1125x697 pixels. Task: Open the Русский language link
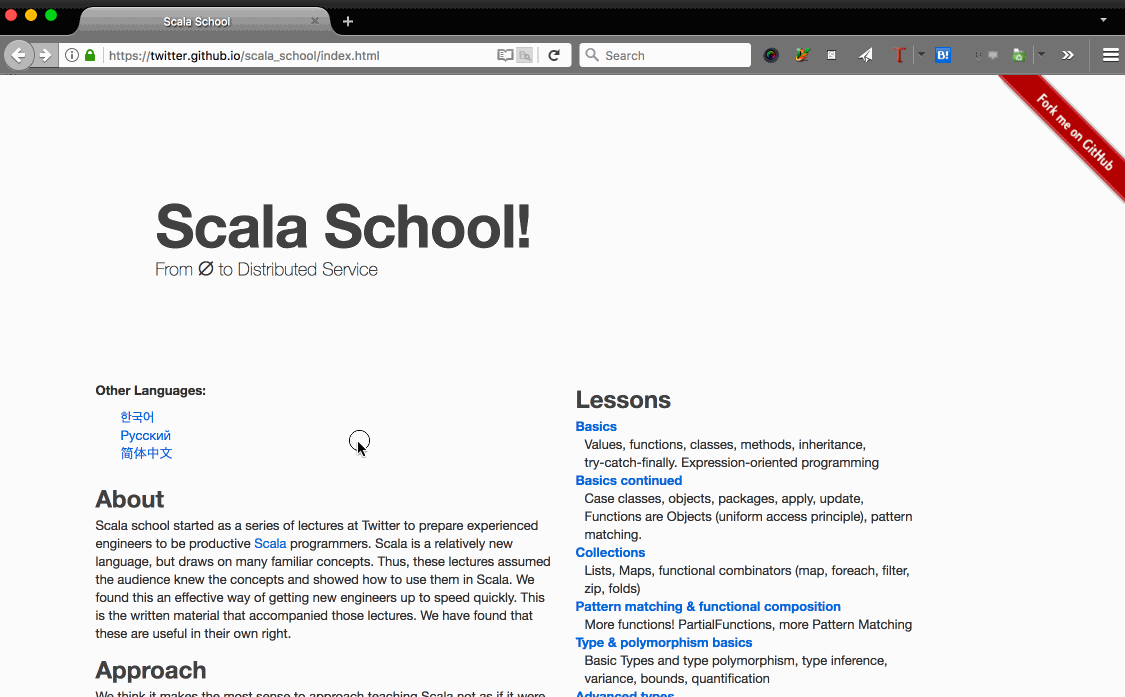click(146, 435)
